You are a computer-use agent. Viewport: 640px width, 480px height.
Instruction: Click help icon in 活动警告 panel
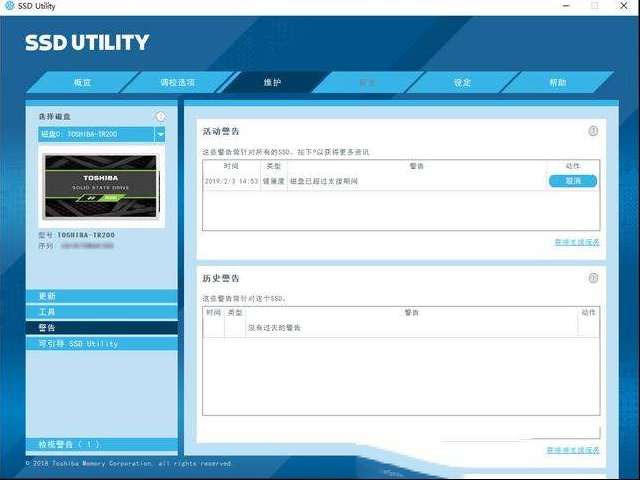tap(593, 131)
